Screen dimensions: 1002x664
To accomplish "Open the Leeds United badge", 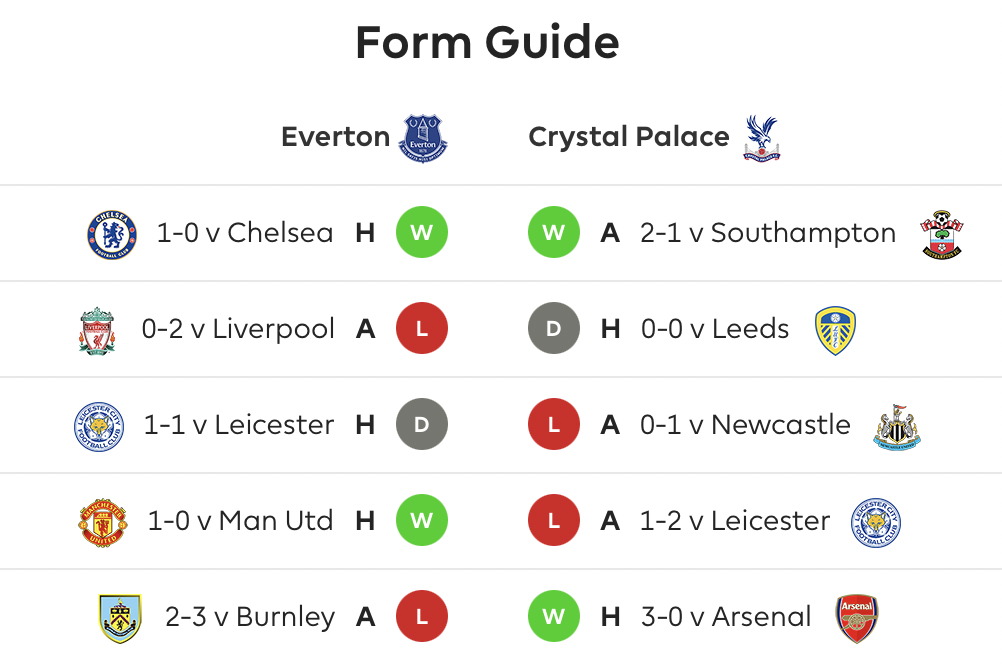I will [835, 330].
